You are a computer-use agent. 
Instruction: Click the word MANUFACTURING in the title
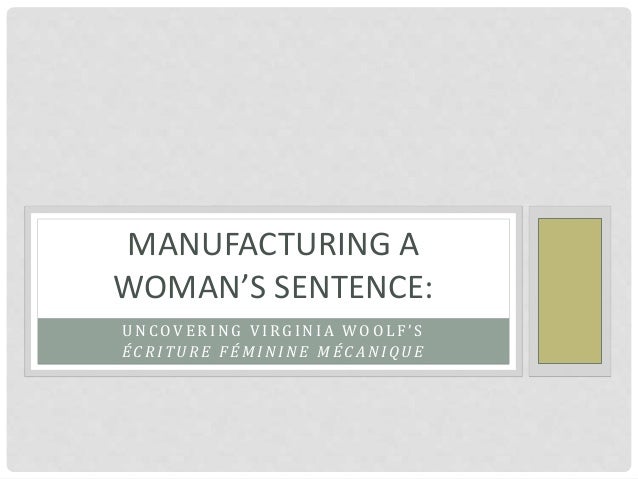tap(258, 244)
